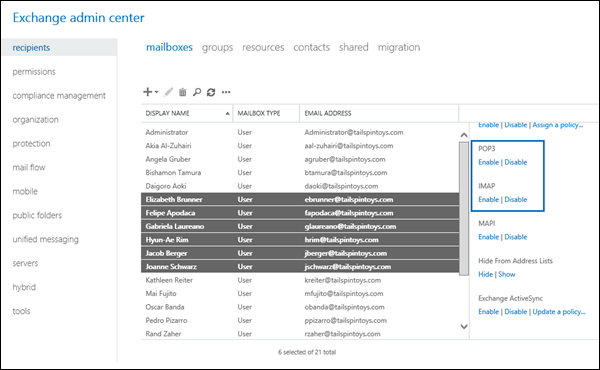
Task: Open mail flow in the left navigation
Action: coord(29,168)
